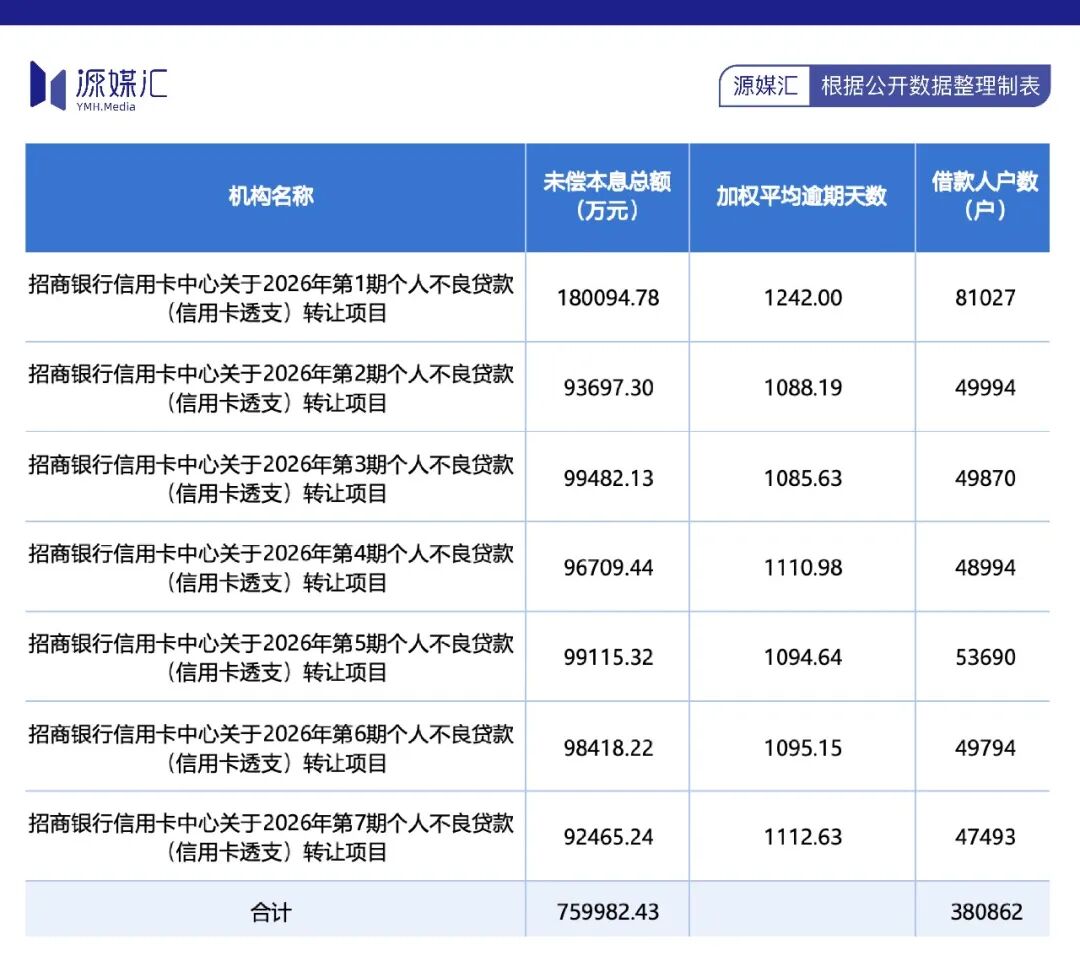
Task: Click the borrower count 49994
Action: 985,388
